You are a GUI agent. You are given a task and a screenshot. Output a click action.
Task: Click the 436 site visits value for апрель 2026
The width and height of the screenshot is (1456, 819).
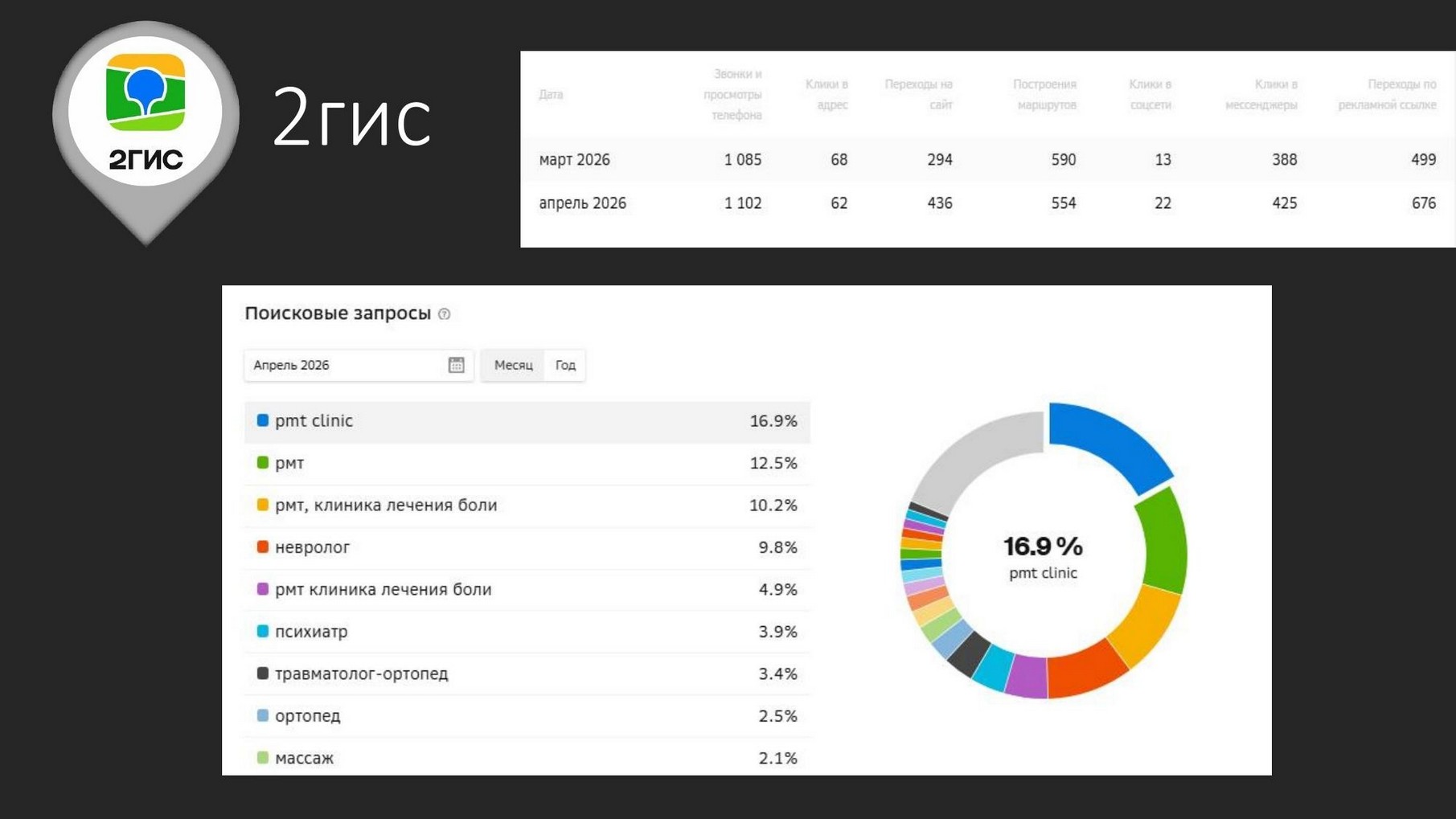coord(939,203)
